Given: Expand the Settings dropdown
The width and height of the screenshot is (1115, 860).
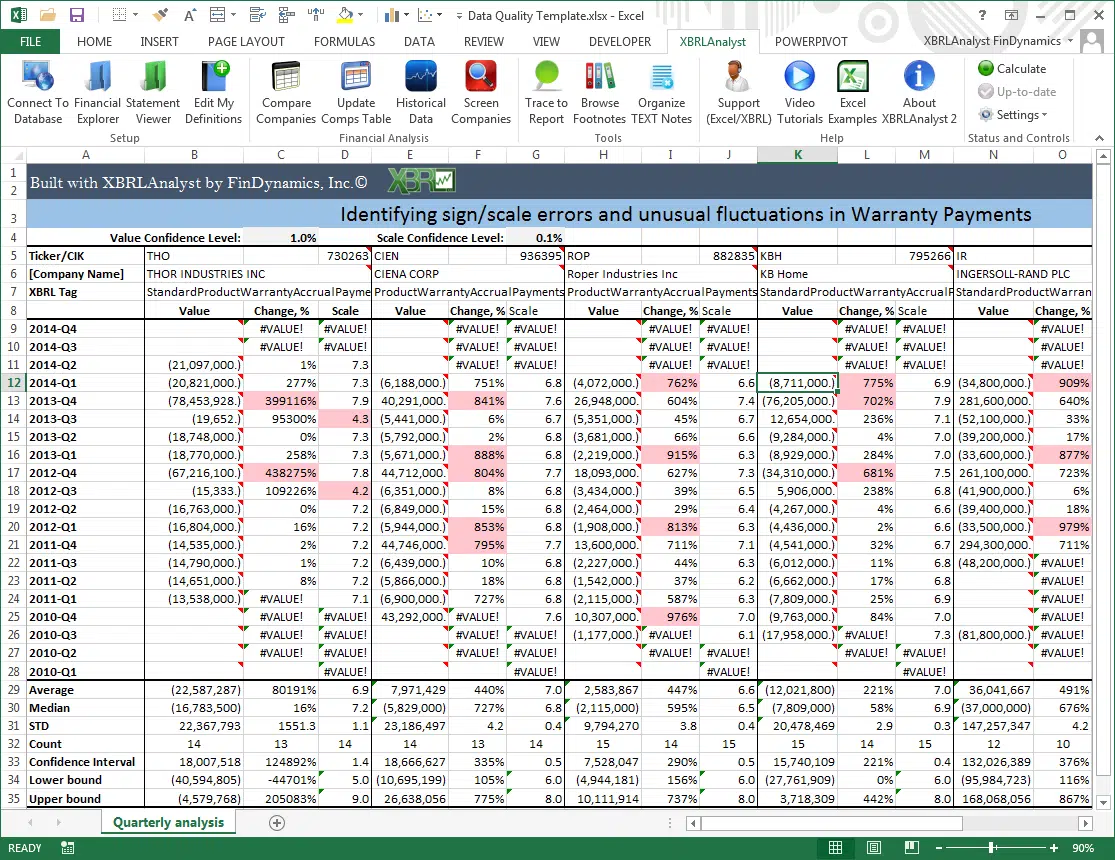Looking at the screenshot, I should [x=1012, y=115].
